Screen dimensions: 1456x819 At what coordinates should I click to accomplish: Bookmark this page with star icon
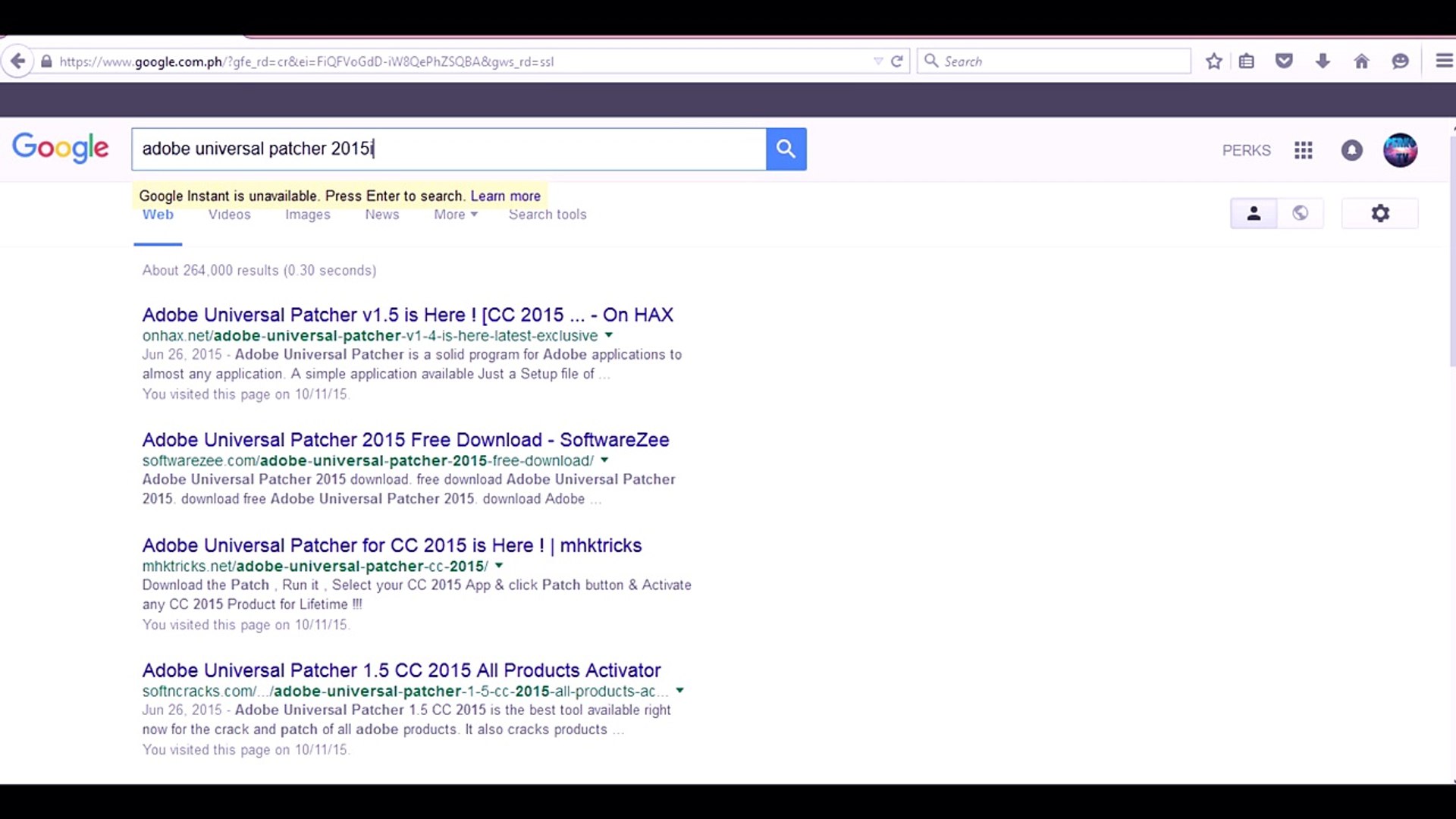pyautogui.click(x=1214, y=61)
